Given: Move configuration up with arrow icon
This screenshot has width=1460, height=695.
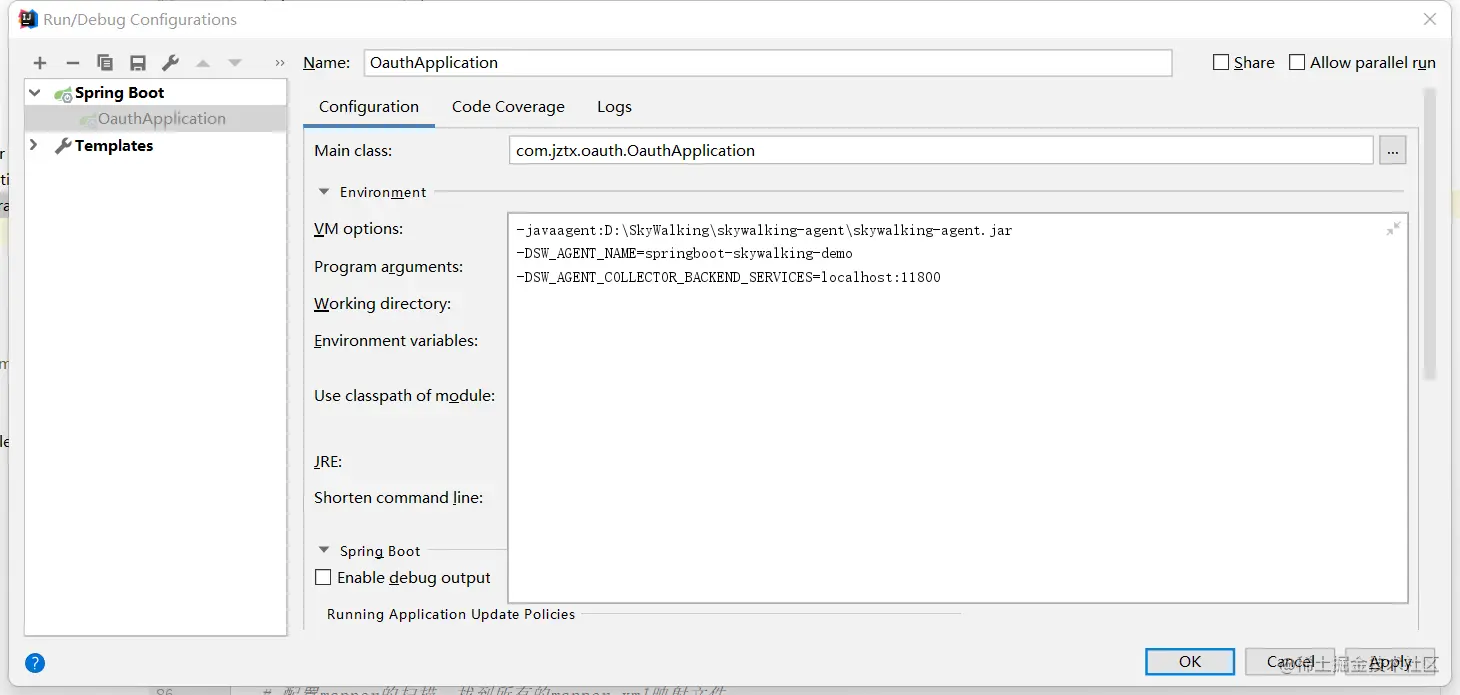Looking at the screenshot, I should click(203, 63).
